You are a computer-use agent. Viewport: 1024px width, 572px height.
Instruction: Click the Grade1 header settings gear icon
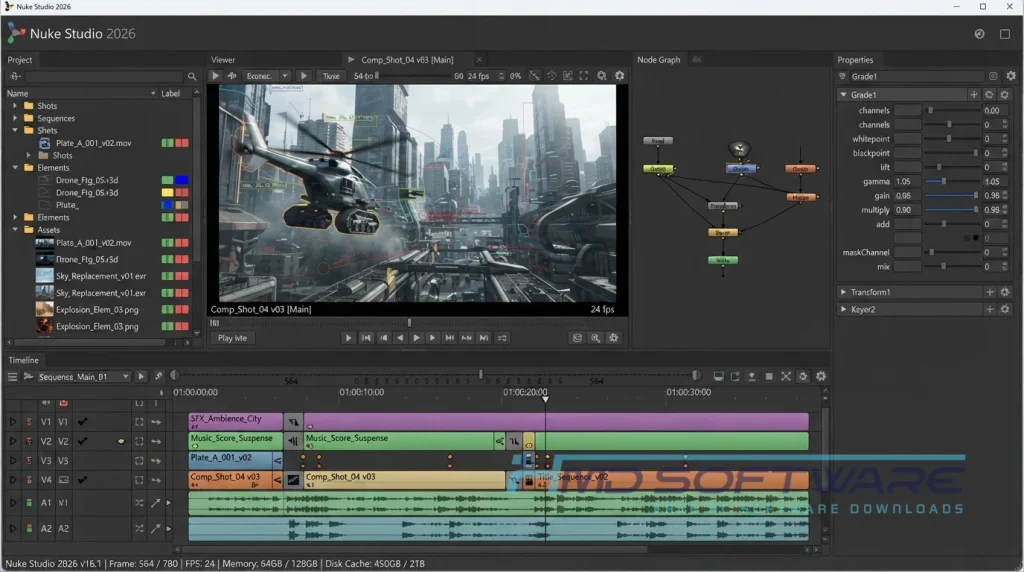click(x=1004, y=95)
